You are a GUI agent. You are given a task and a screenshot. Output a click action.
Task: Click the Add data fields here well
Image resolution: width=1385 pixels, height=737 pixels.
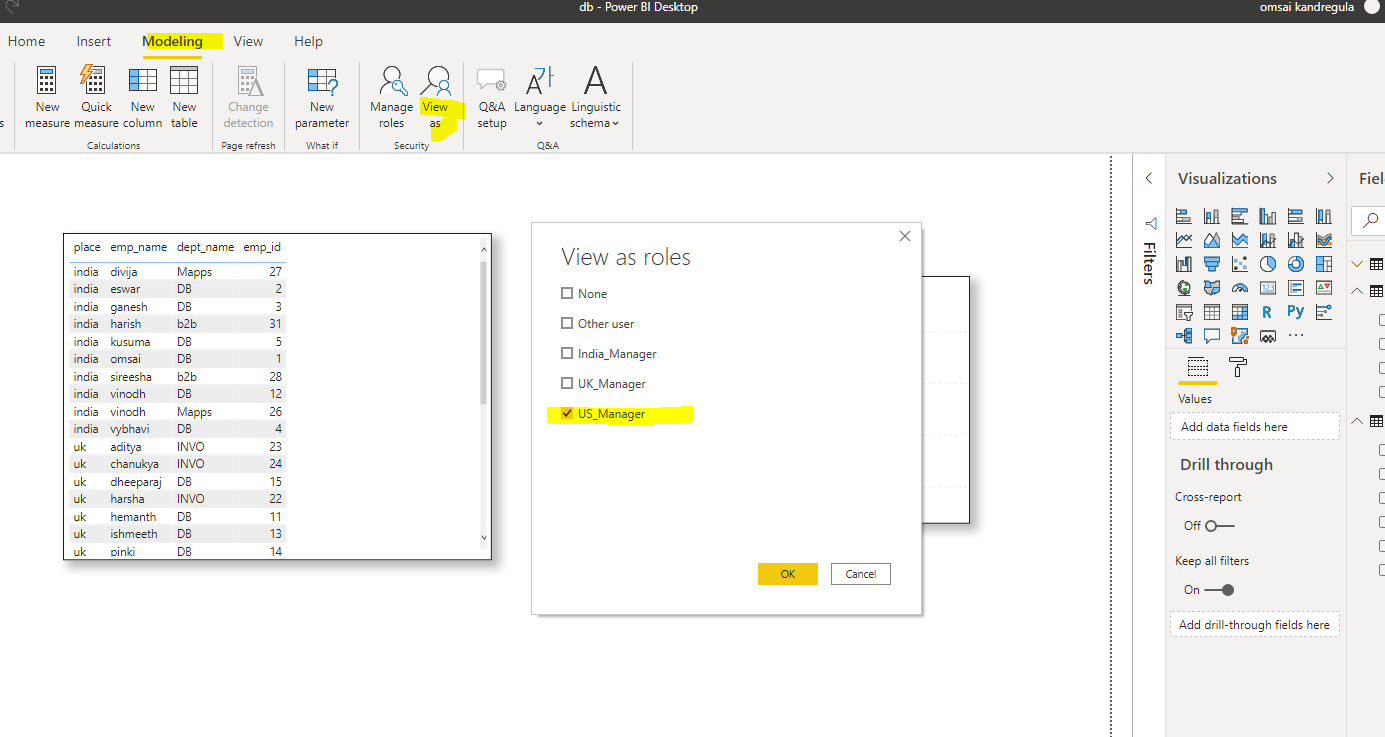click(x=1254, y=426)
